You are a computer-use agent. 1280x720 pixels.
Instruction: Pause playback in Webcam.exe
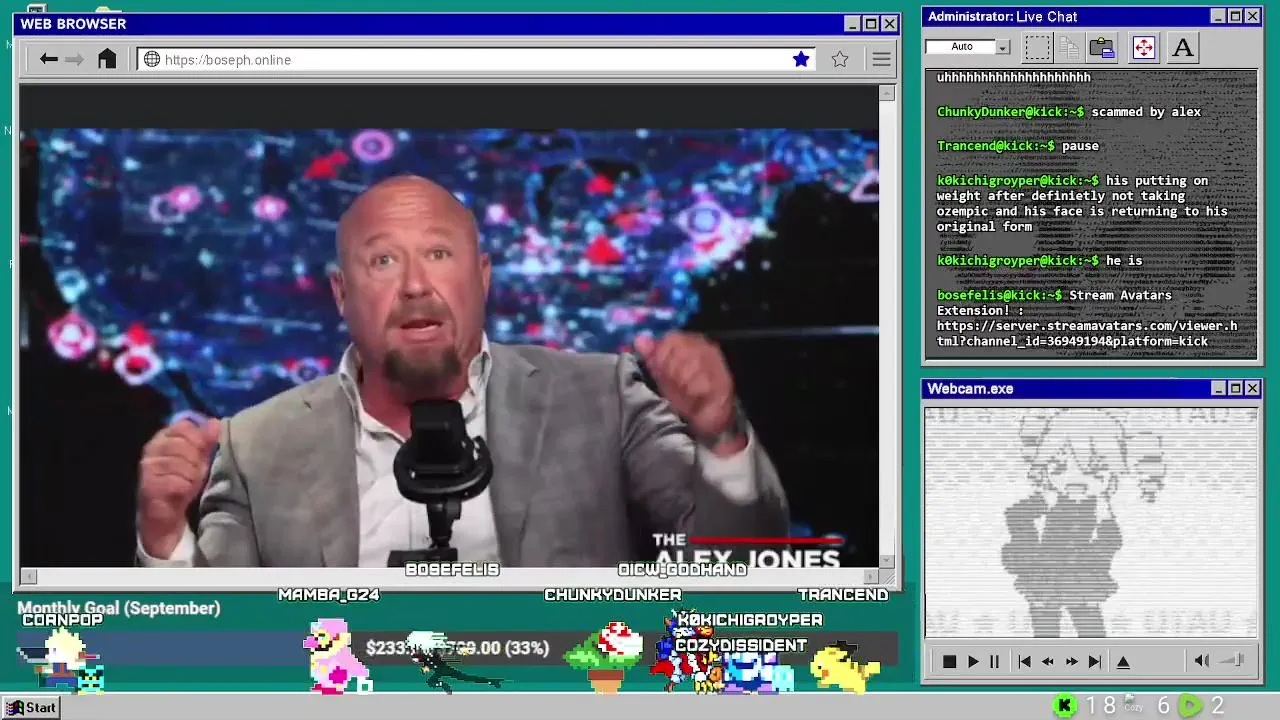tap(994, 662)
